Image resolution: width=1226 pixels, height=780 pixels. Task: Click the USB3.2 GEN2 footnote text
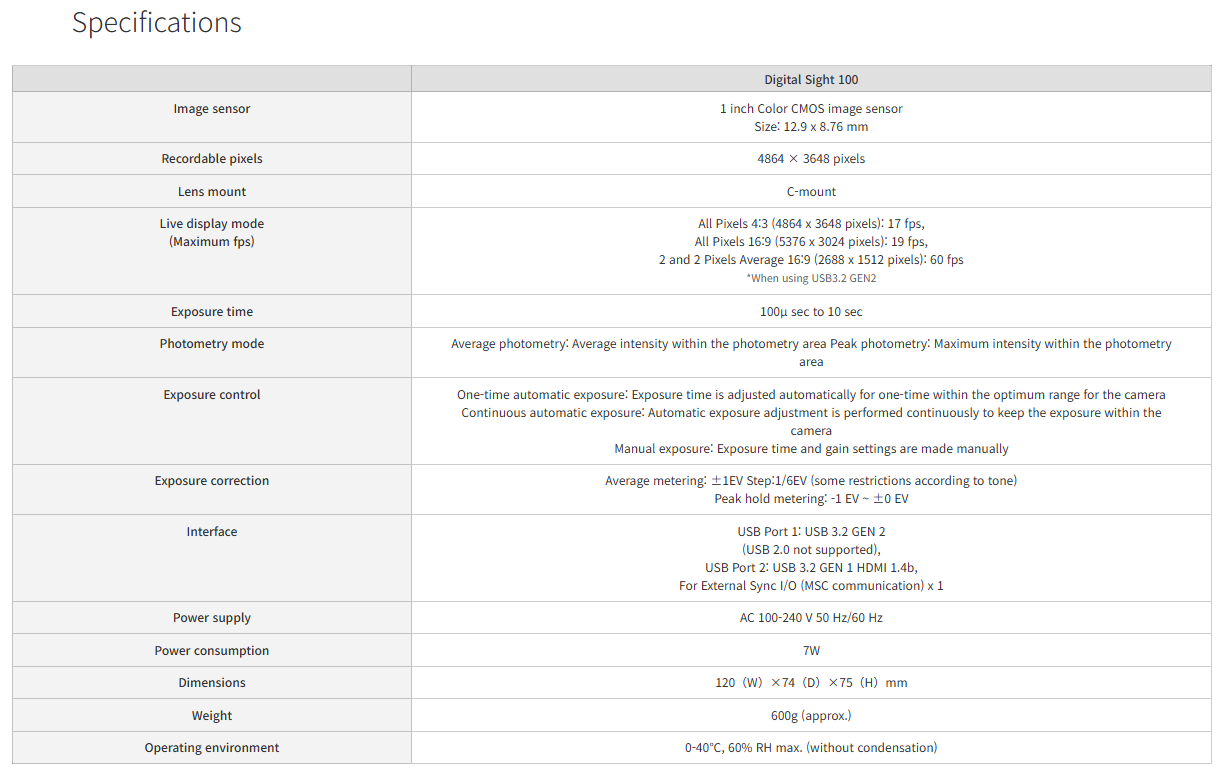(x=811, y=279)
